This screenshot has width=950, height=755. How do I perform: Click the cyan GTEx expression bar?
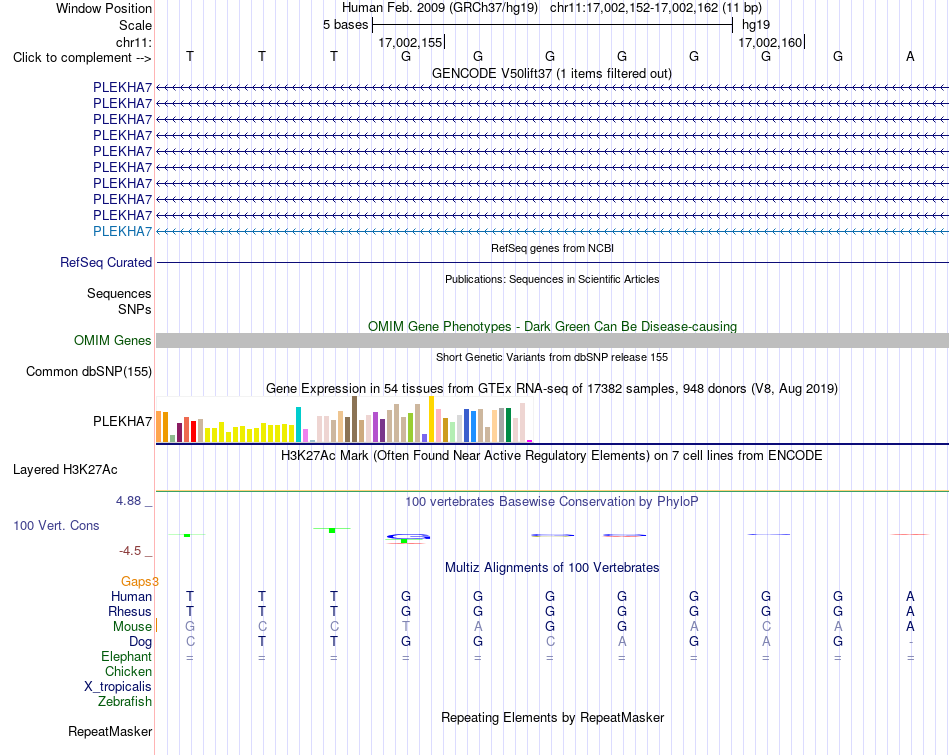[x=298, y=424]
